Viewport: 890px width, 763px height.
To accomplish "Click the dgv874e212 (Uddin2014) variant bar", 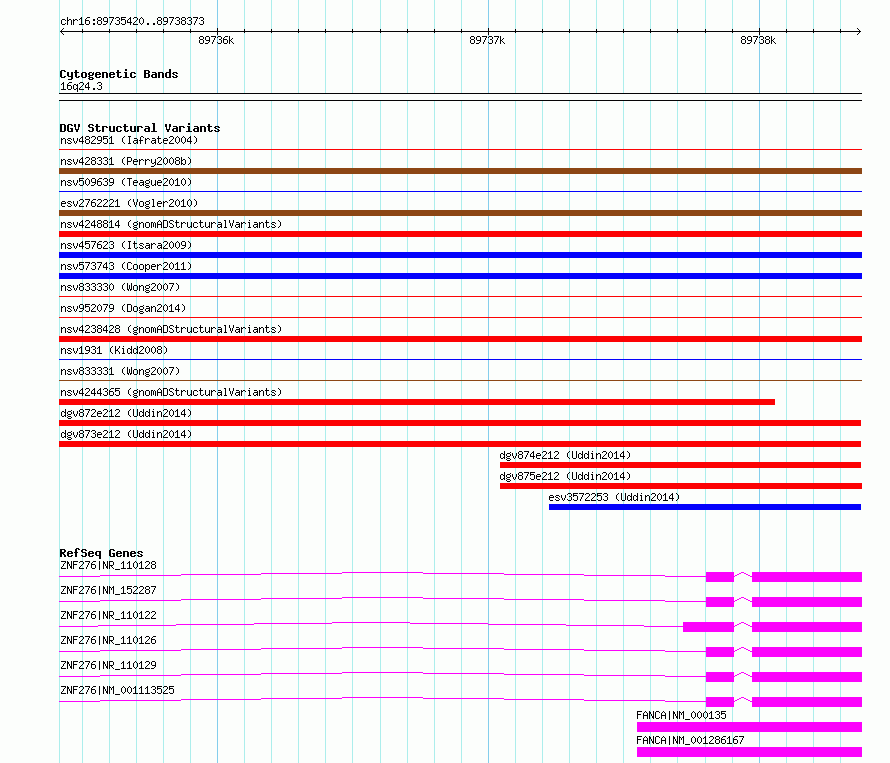I will [x=680, y=465].
